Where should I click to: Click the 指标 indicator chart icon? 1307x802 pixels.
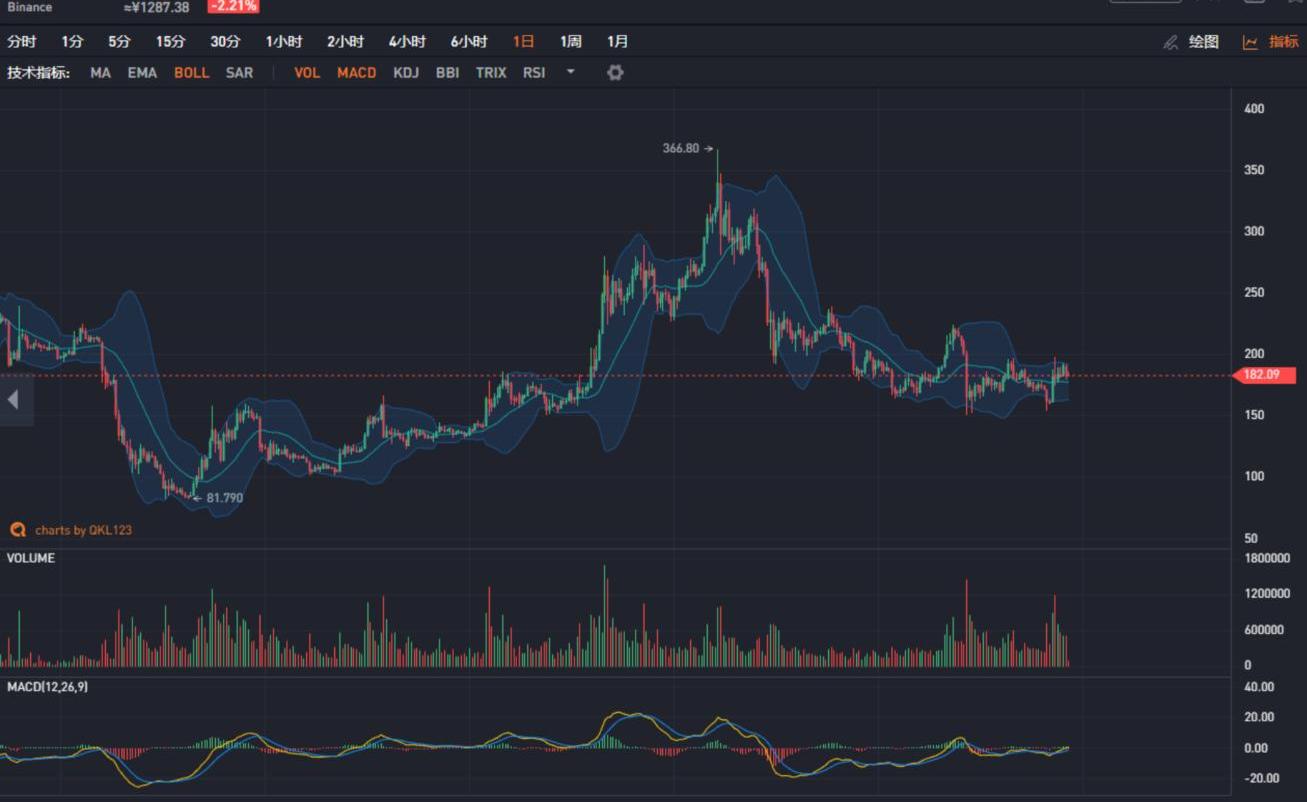pos(1250,42)
